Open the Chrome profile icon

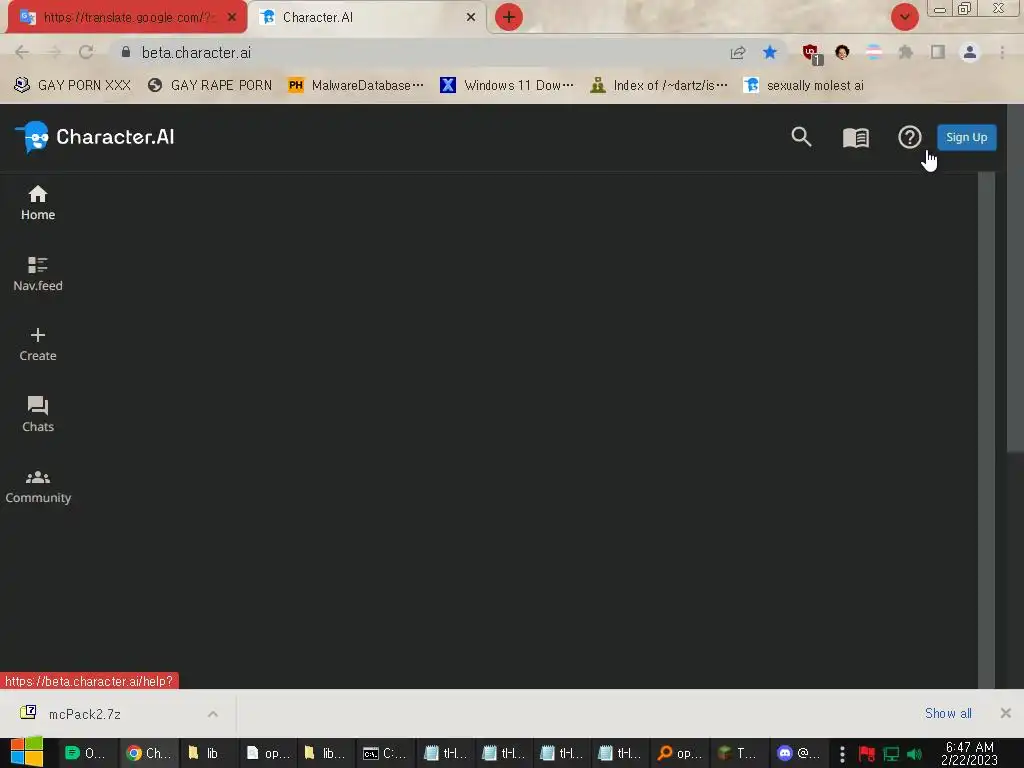970,52
